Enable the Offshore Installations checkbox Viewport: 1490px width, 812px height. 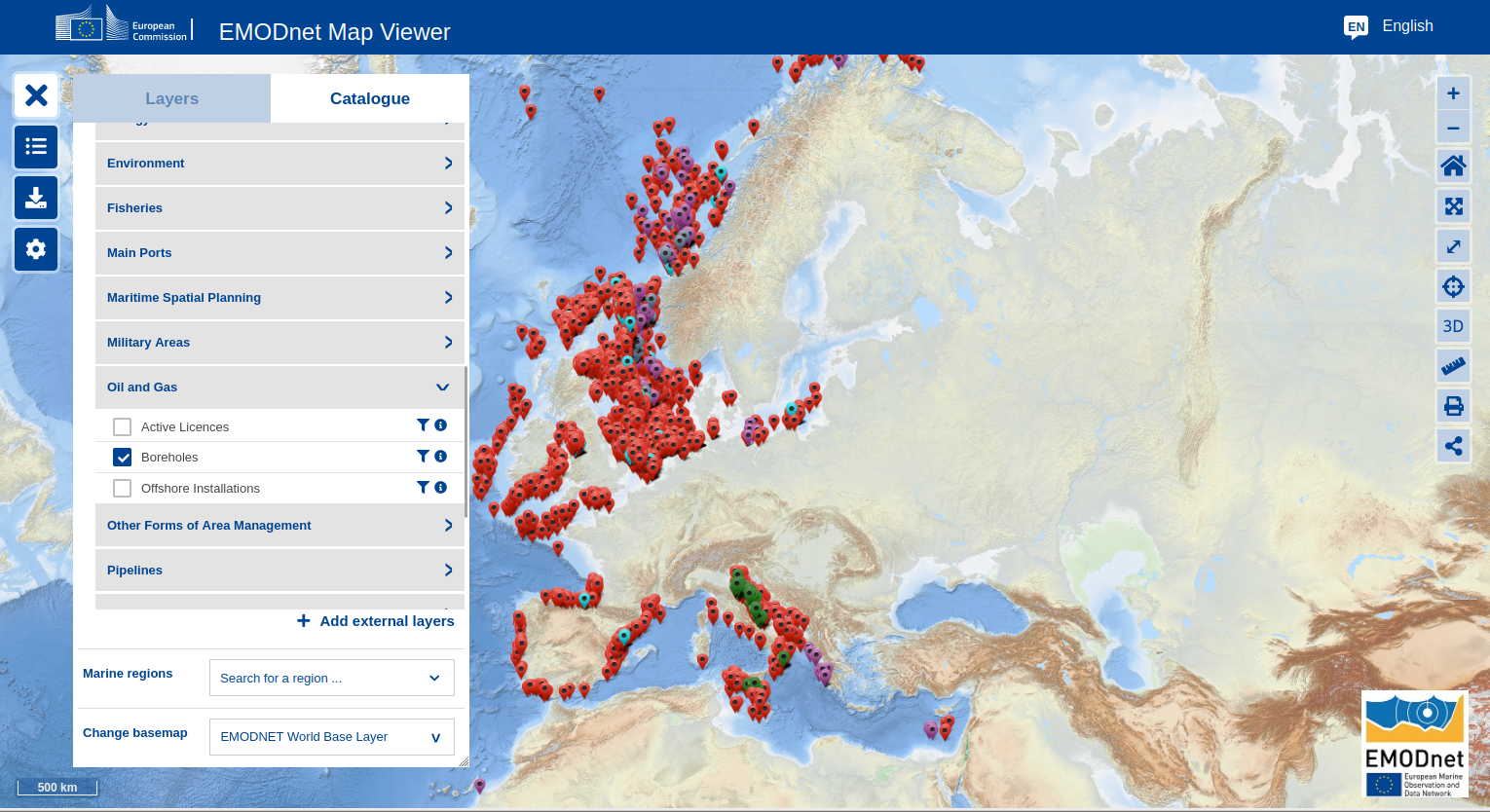pos(122,488)
